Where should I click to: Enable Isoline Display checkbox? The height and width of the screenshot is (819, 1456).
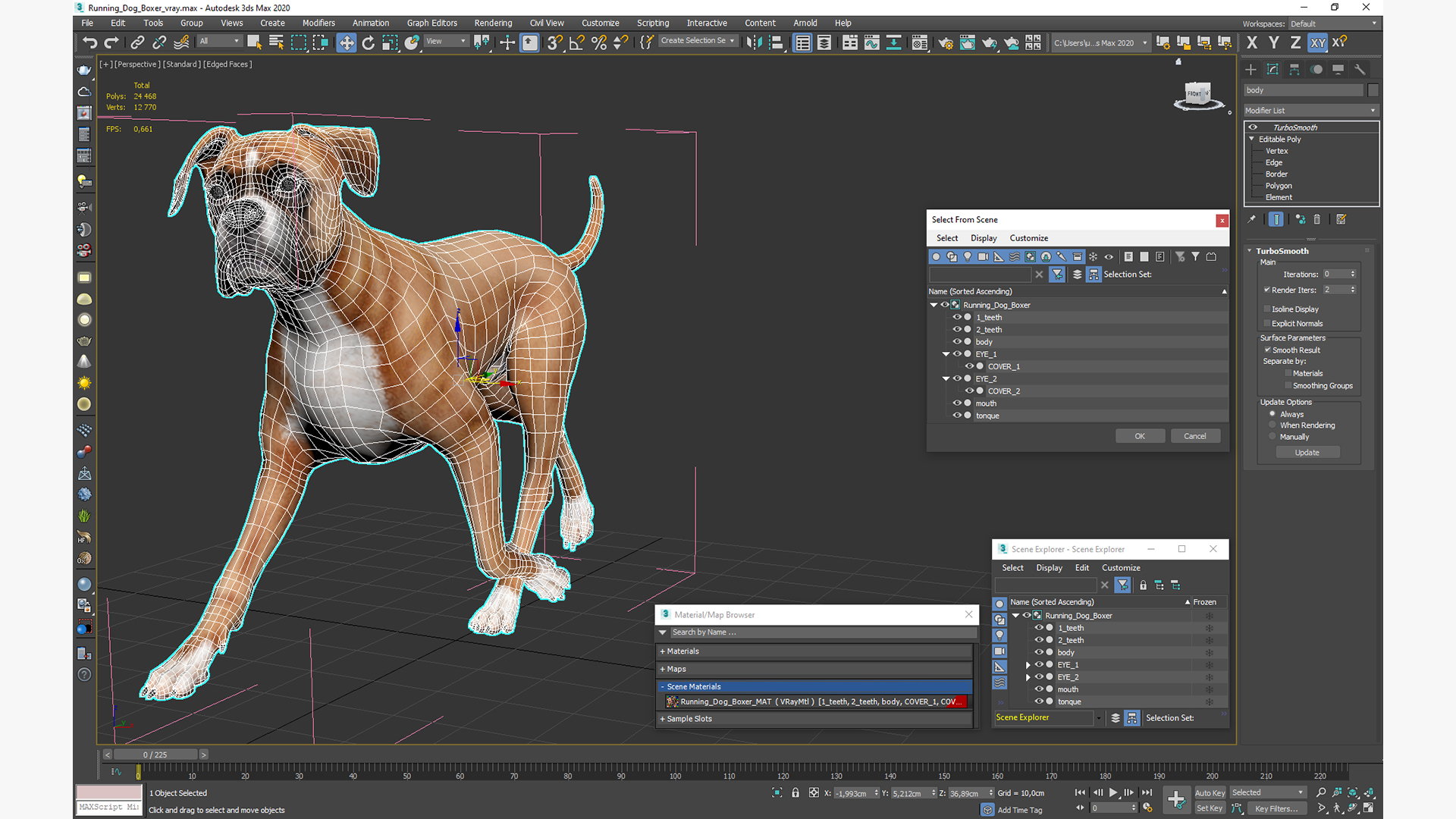point(1267,309)
